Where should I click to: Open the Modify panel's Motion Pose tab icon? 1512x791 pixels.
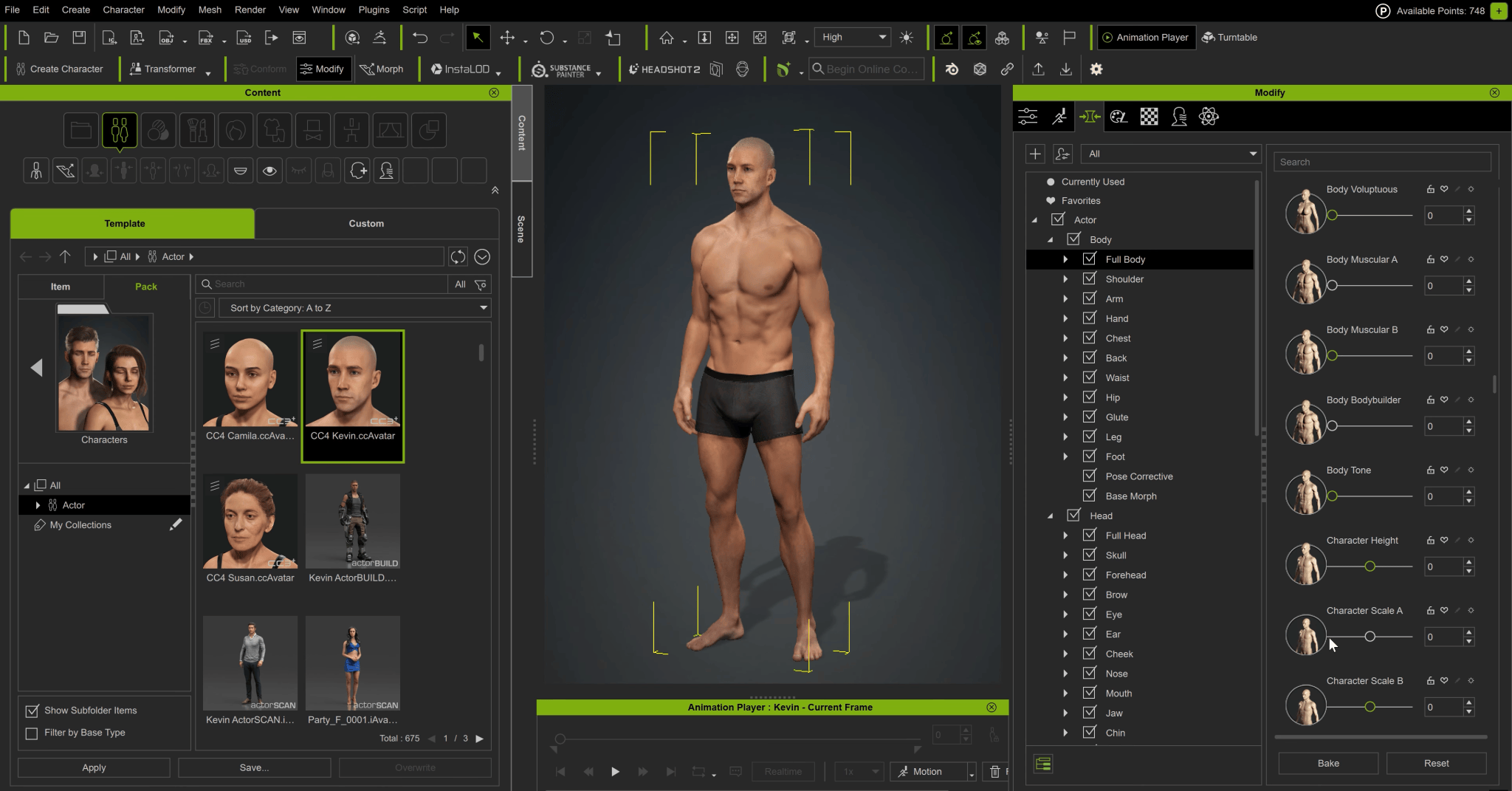pyautogui.click(x=1059, y=116)
